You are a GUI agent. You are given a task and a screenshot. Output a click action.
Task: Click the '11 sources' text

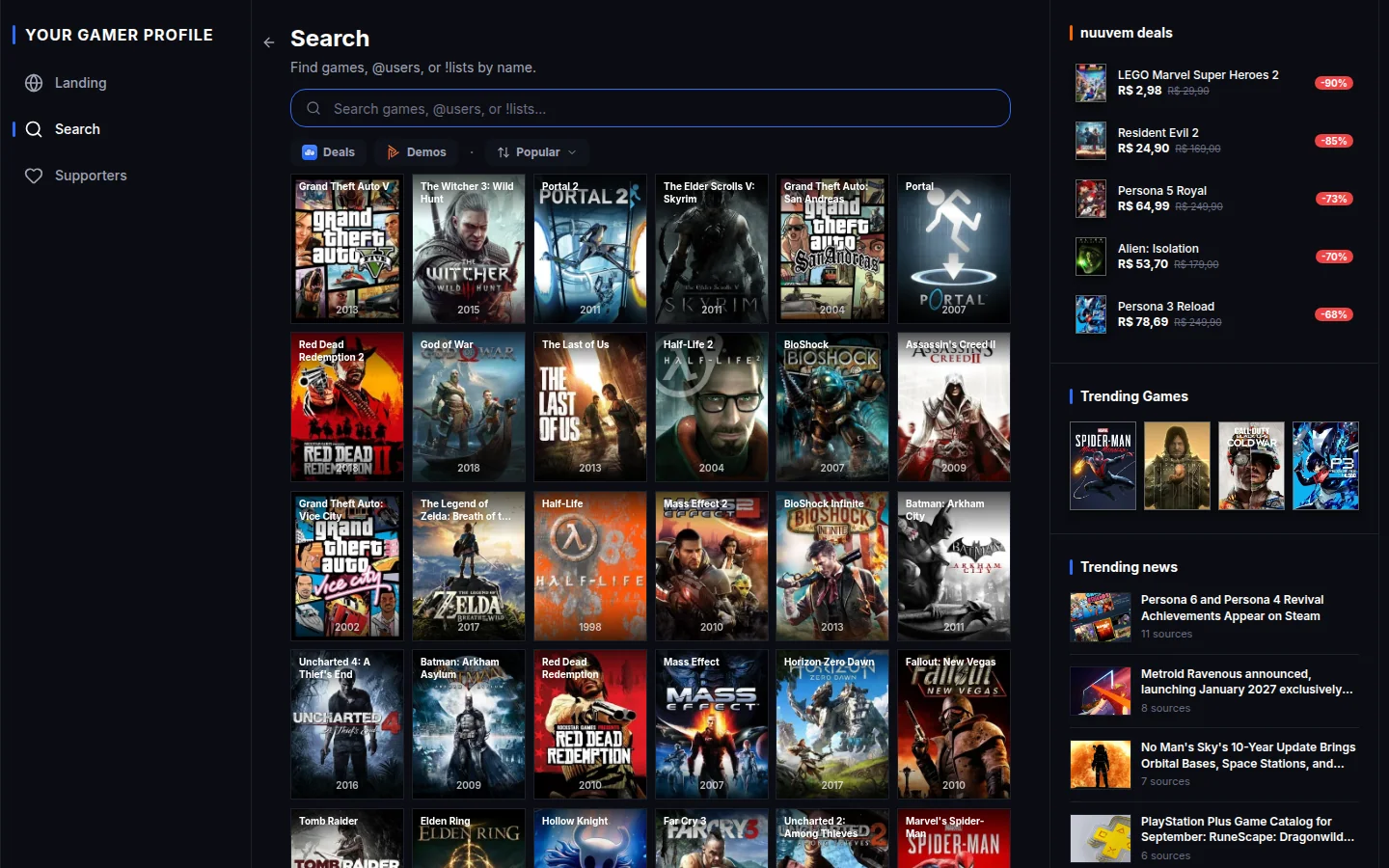tap(1166, 634)
